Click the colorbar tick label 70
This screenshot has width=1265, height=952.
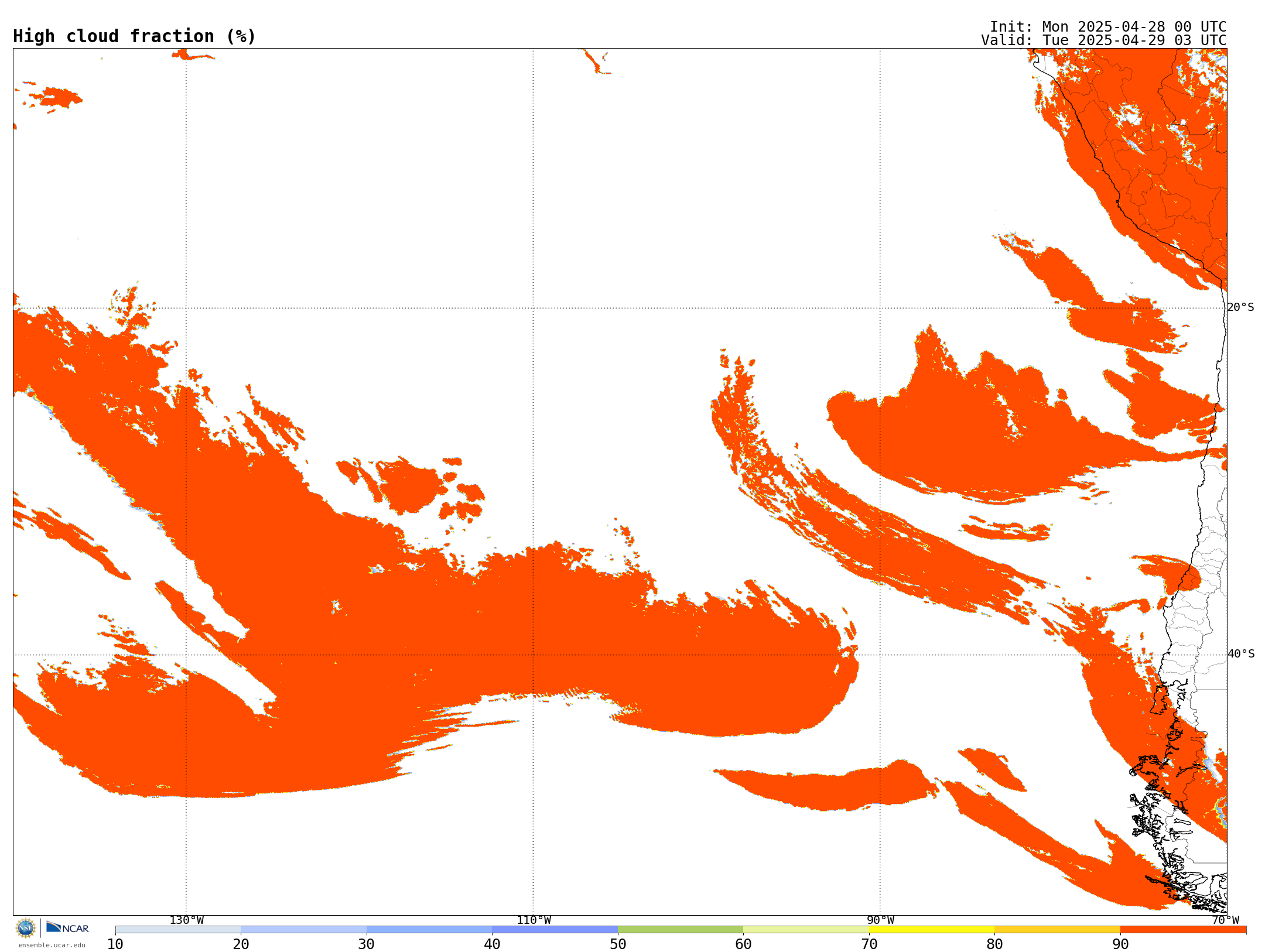click(869, 944)
